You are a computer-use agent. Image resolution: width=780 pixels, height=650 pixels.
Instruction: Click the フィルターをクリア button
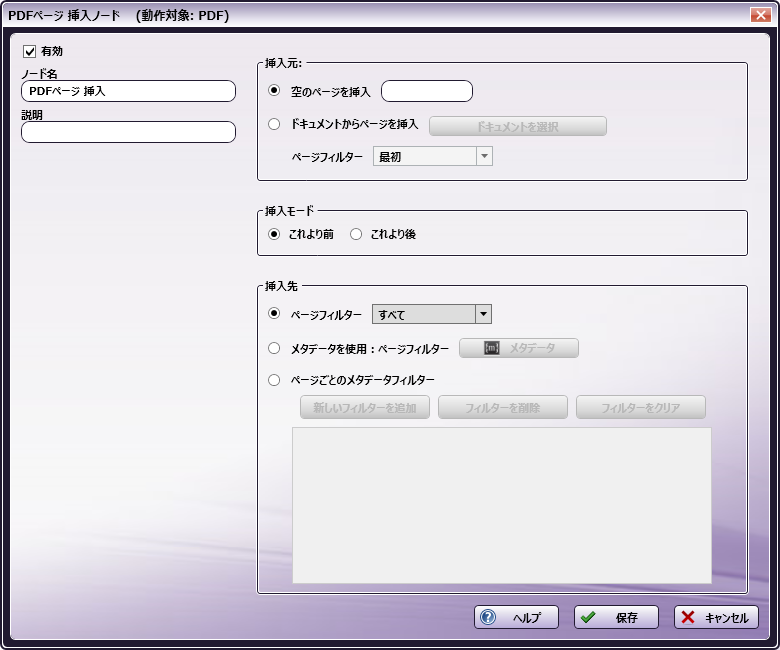pos(640,407)
